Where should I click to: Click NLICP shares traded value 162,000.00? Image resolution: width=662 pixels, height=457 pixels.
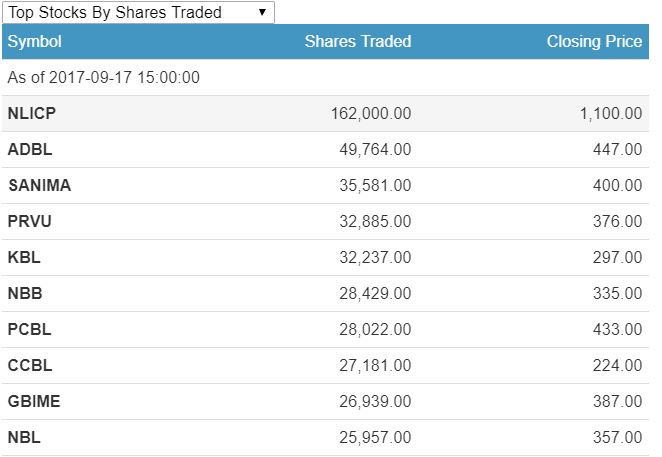[370, 114]
